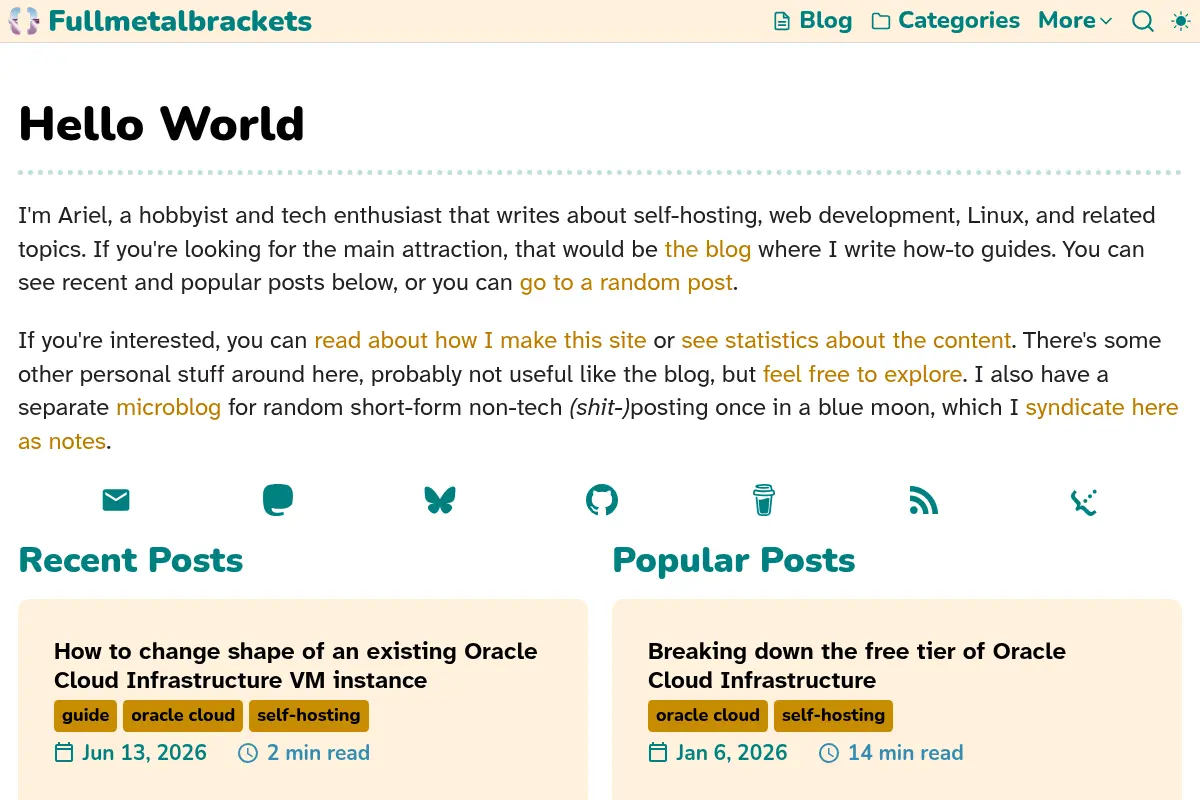The image size is (1200, 800).
Task: Click the "Hello World" page heading
Action: 161,124
